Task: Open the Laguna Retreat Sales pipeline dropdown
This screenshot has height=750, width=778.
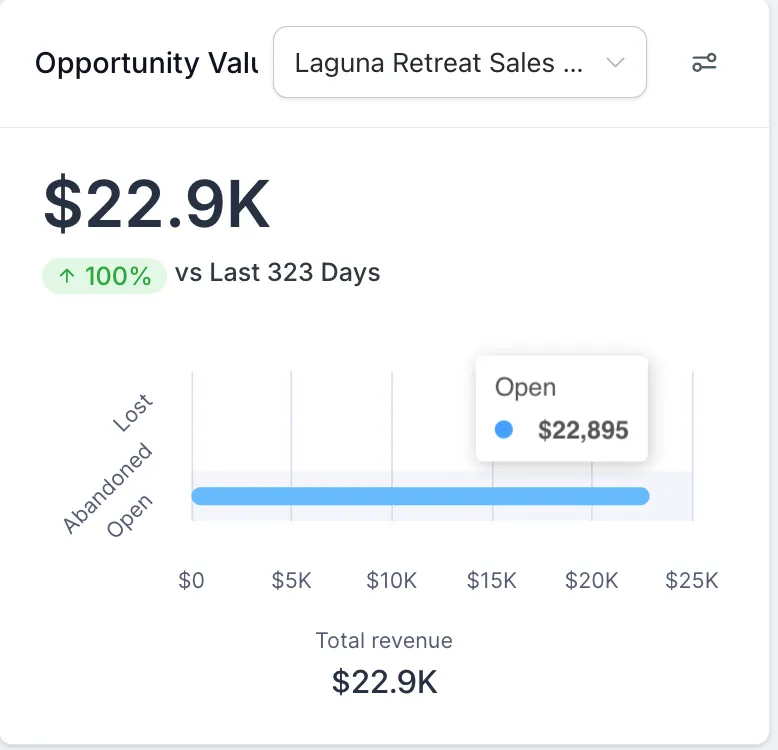Action: coord(440,63)
